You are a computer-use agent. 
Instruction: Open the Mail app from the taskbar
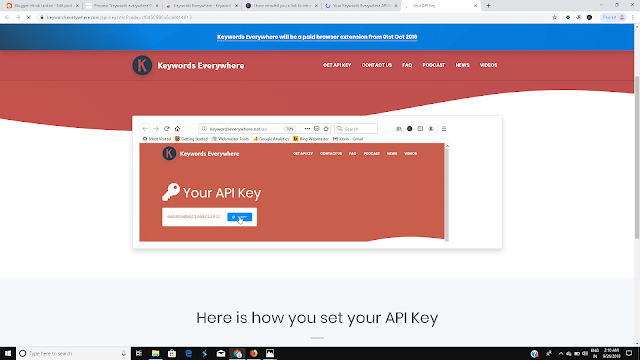(221, 353)
